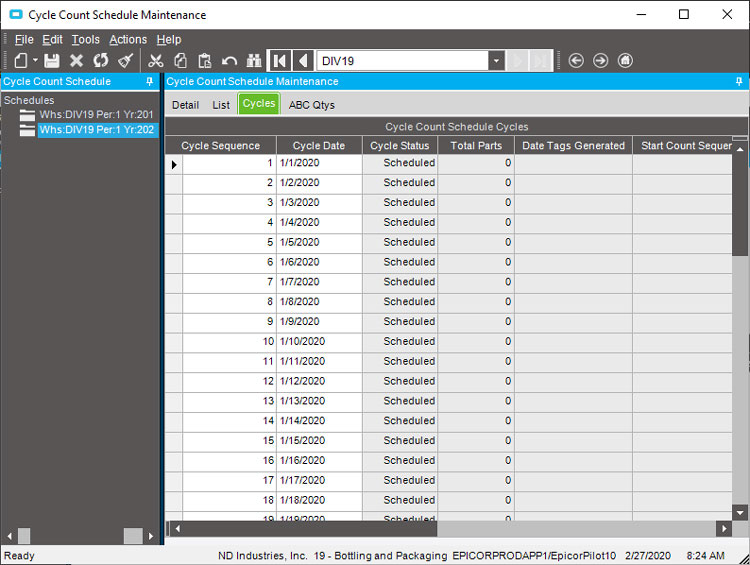
Task: Switch to the ABC Qtys tab
Action: tap(312, 104)
